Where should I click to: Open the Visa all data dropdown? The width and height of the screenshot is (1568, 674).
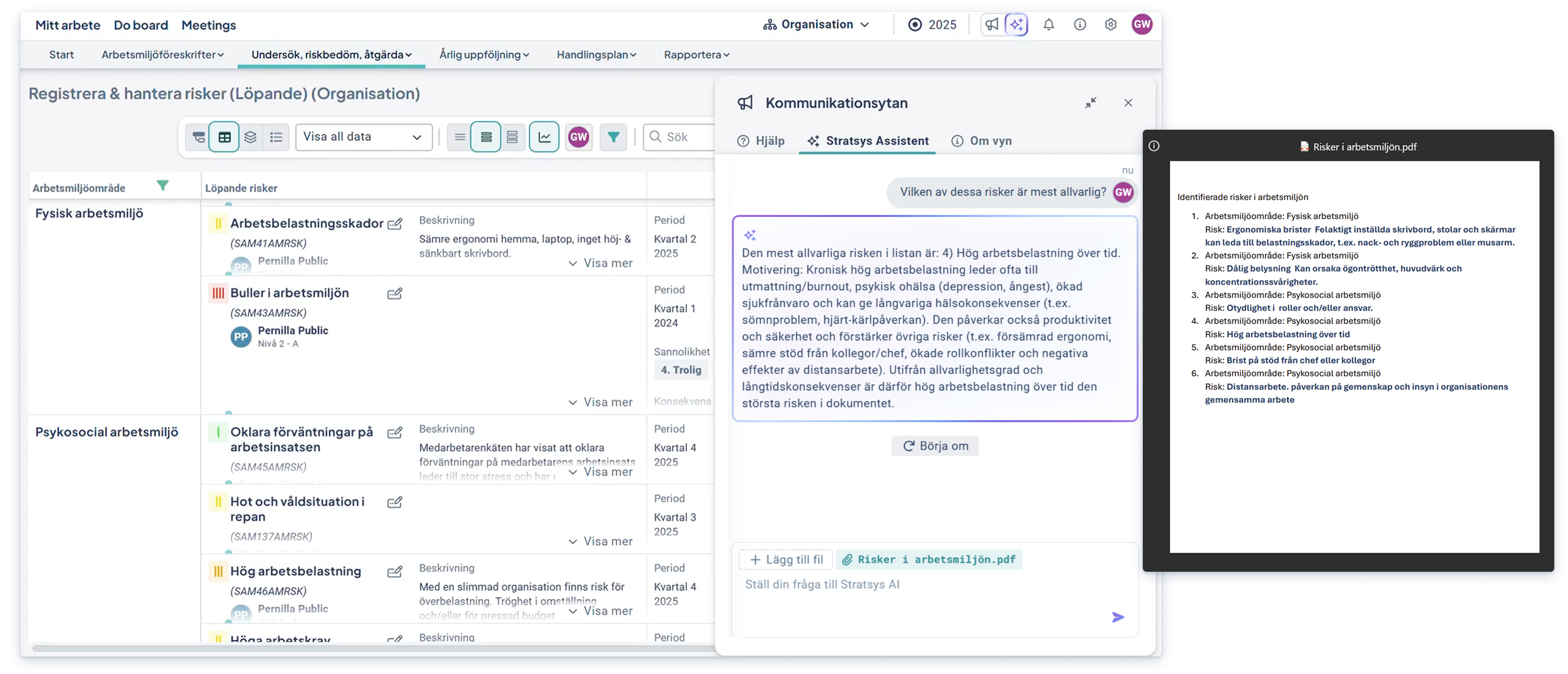pos(363,137)
